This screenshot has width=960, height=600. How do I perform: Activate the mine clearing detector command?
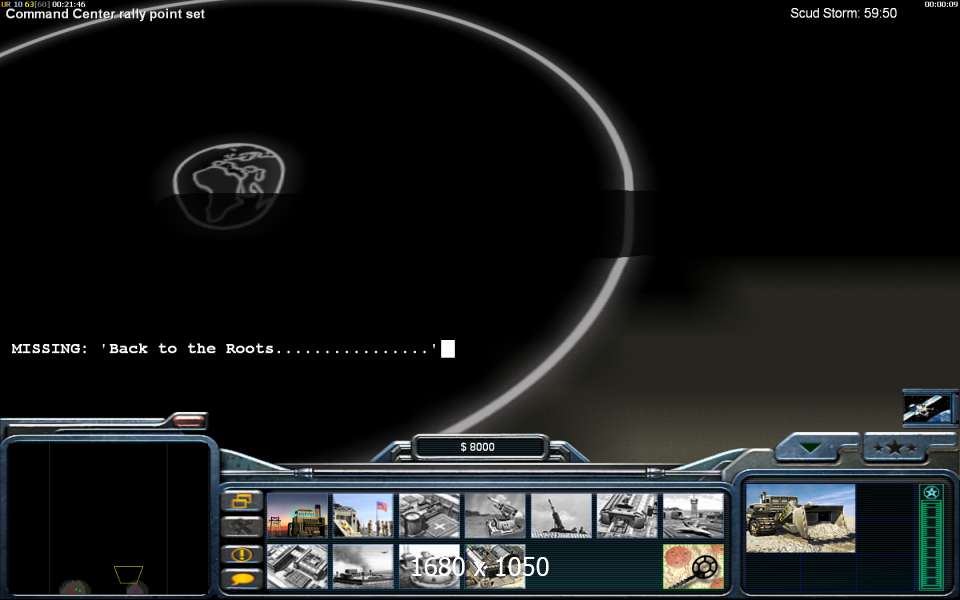click(x=694, y=566)
